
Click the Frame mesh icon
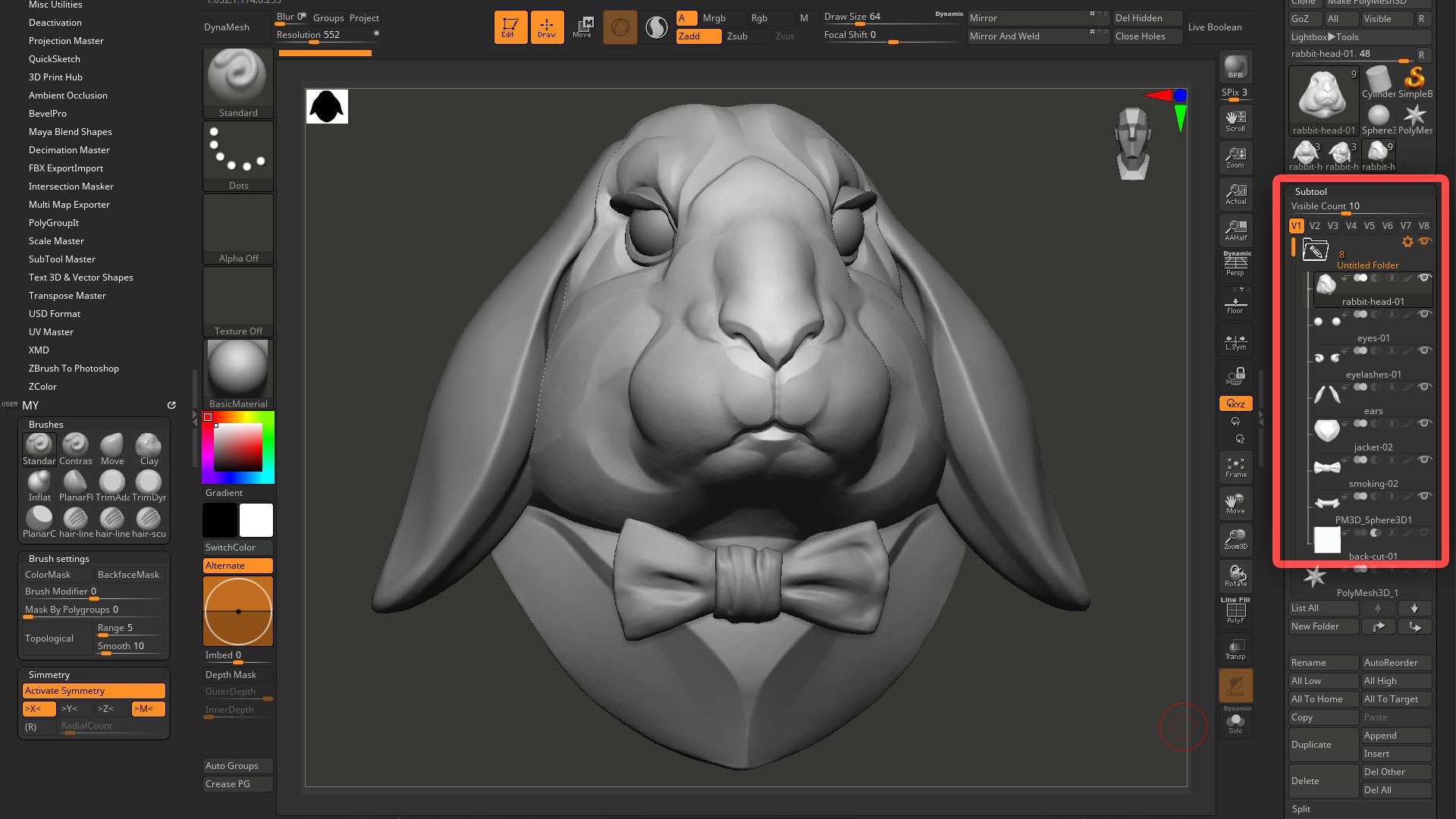[x=1235, y=467]
